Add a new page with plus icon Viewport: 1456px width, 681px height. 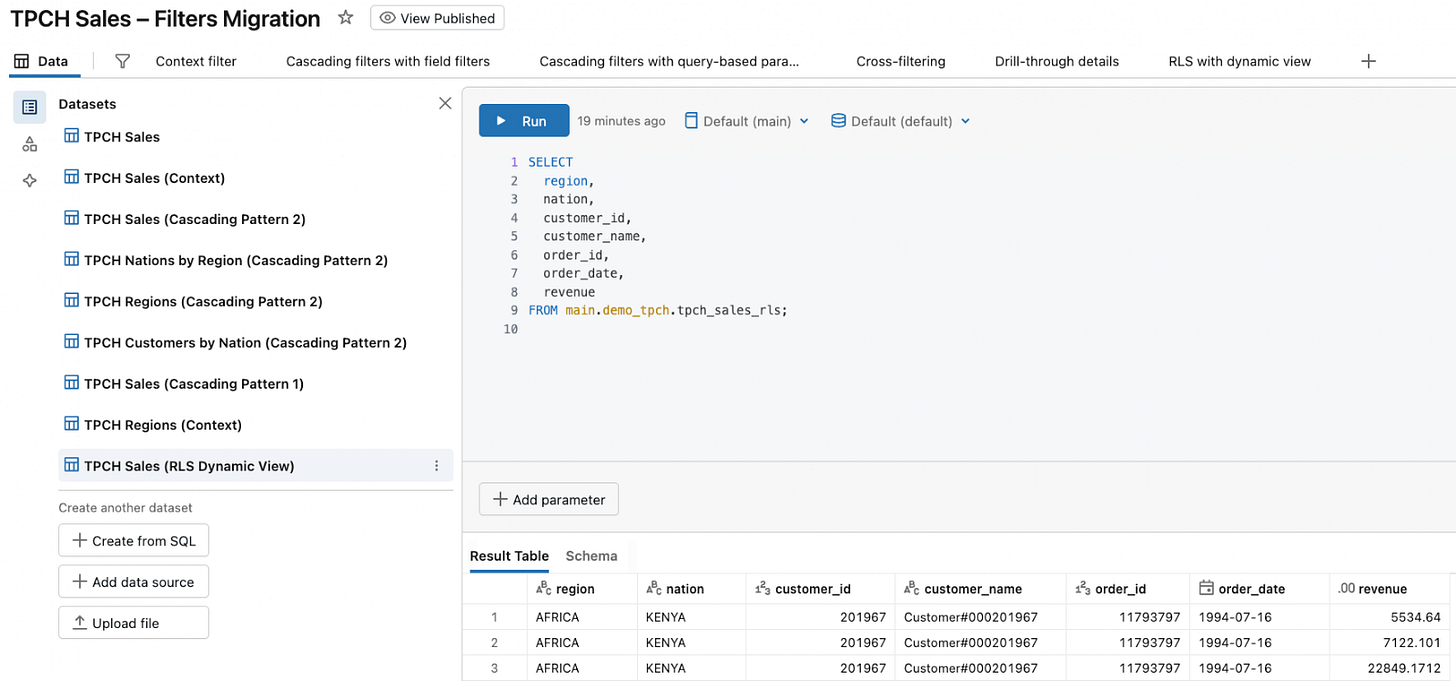[1369, 61]
